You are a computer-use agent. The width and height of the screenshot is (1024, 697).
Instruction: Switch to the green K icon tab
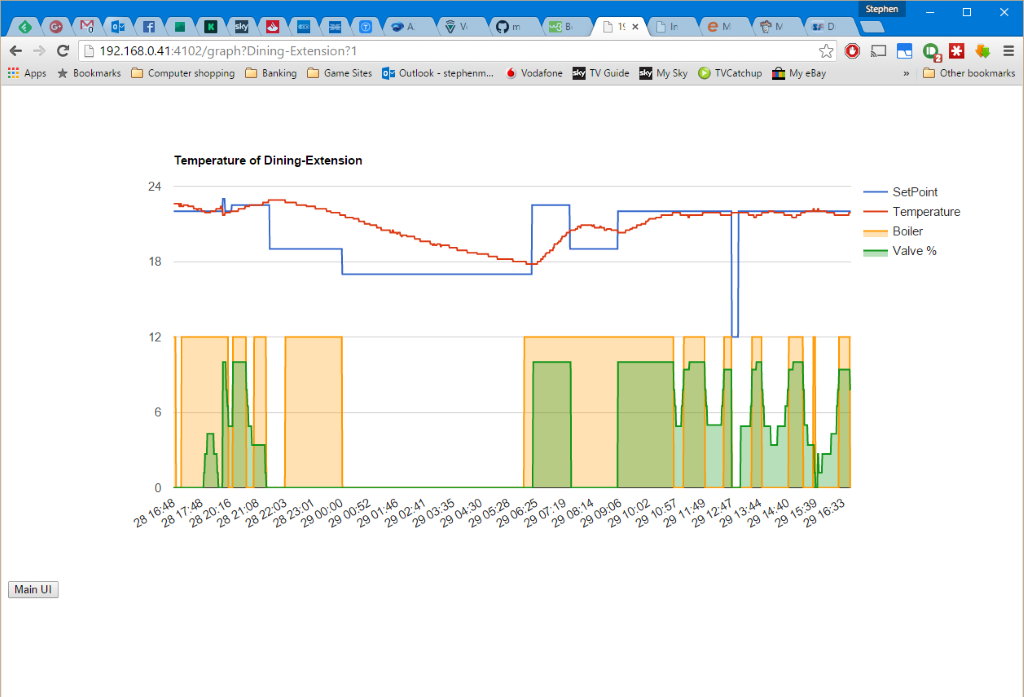tap(210, 27)
